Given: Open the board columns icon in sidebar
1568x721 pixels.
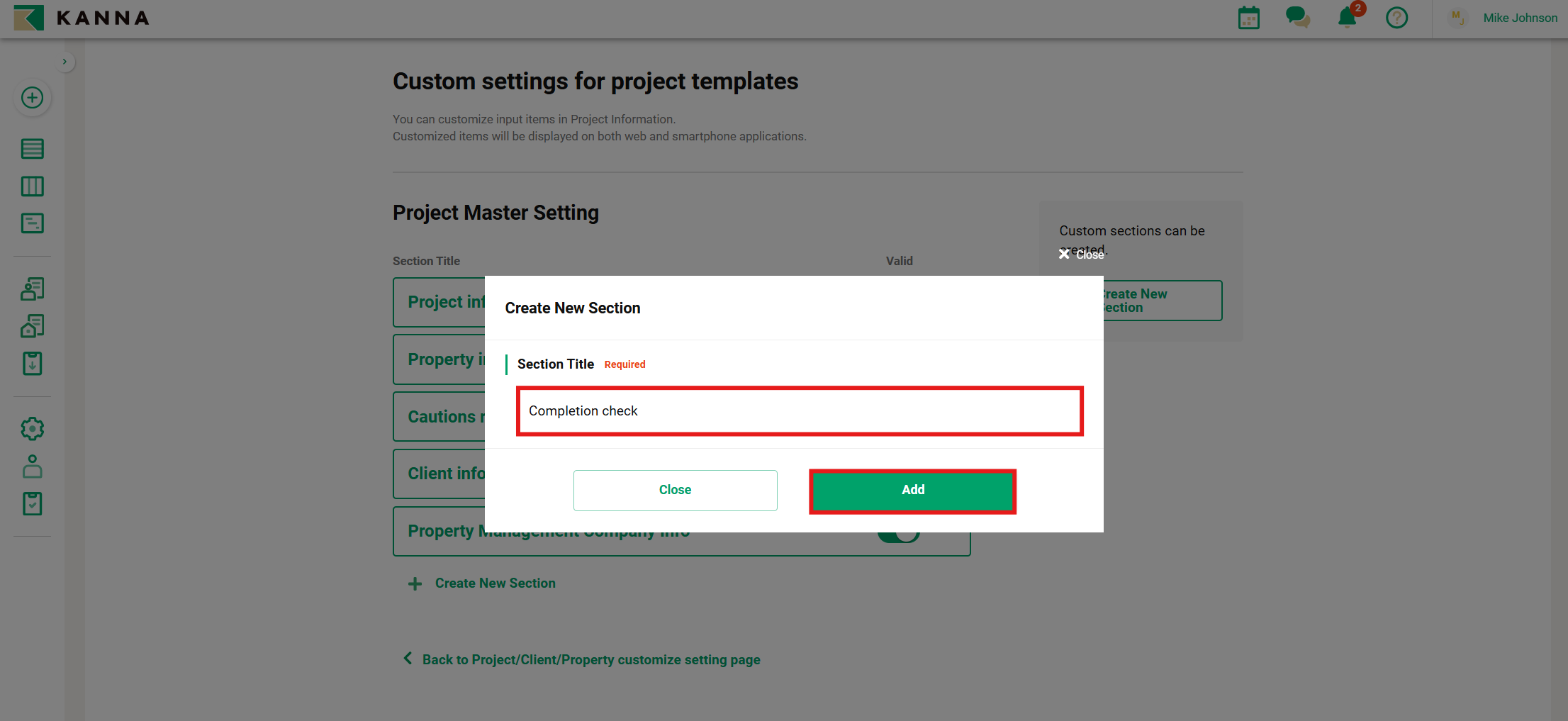Looking at the screenshot, I should click(x=32, y=186).
